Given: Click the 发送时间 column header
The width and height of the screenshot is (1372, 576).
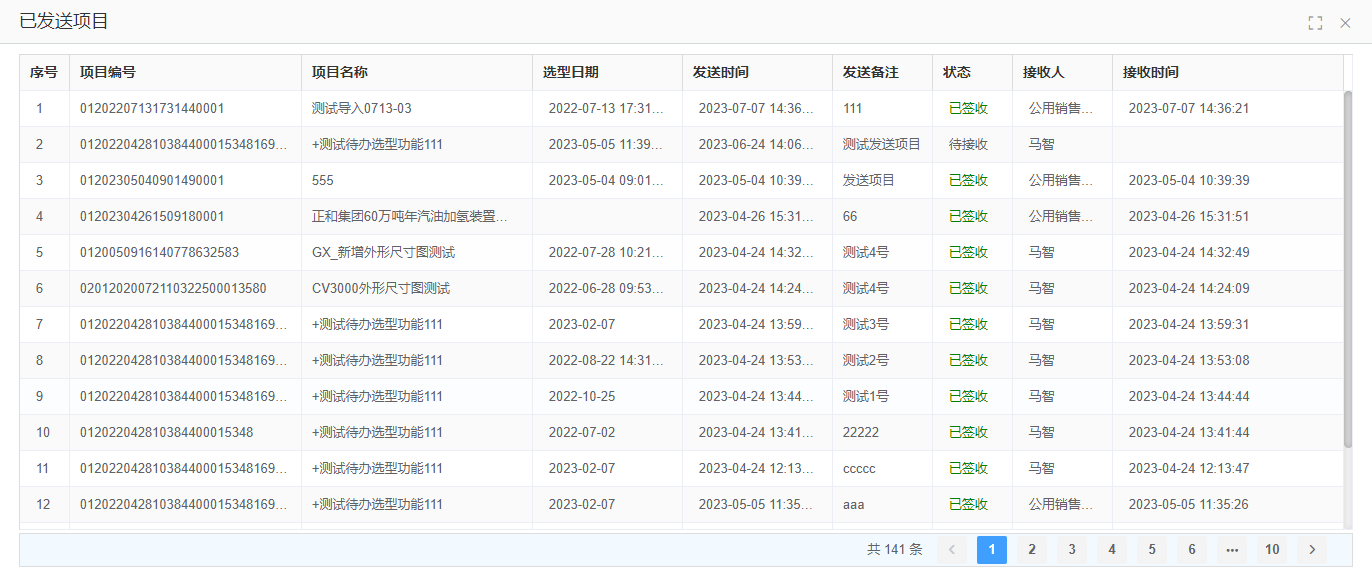Looking at the screenshot, I should tap(721, 73).
